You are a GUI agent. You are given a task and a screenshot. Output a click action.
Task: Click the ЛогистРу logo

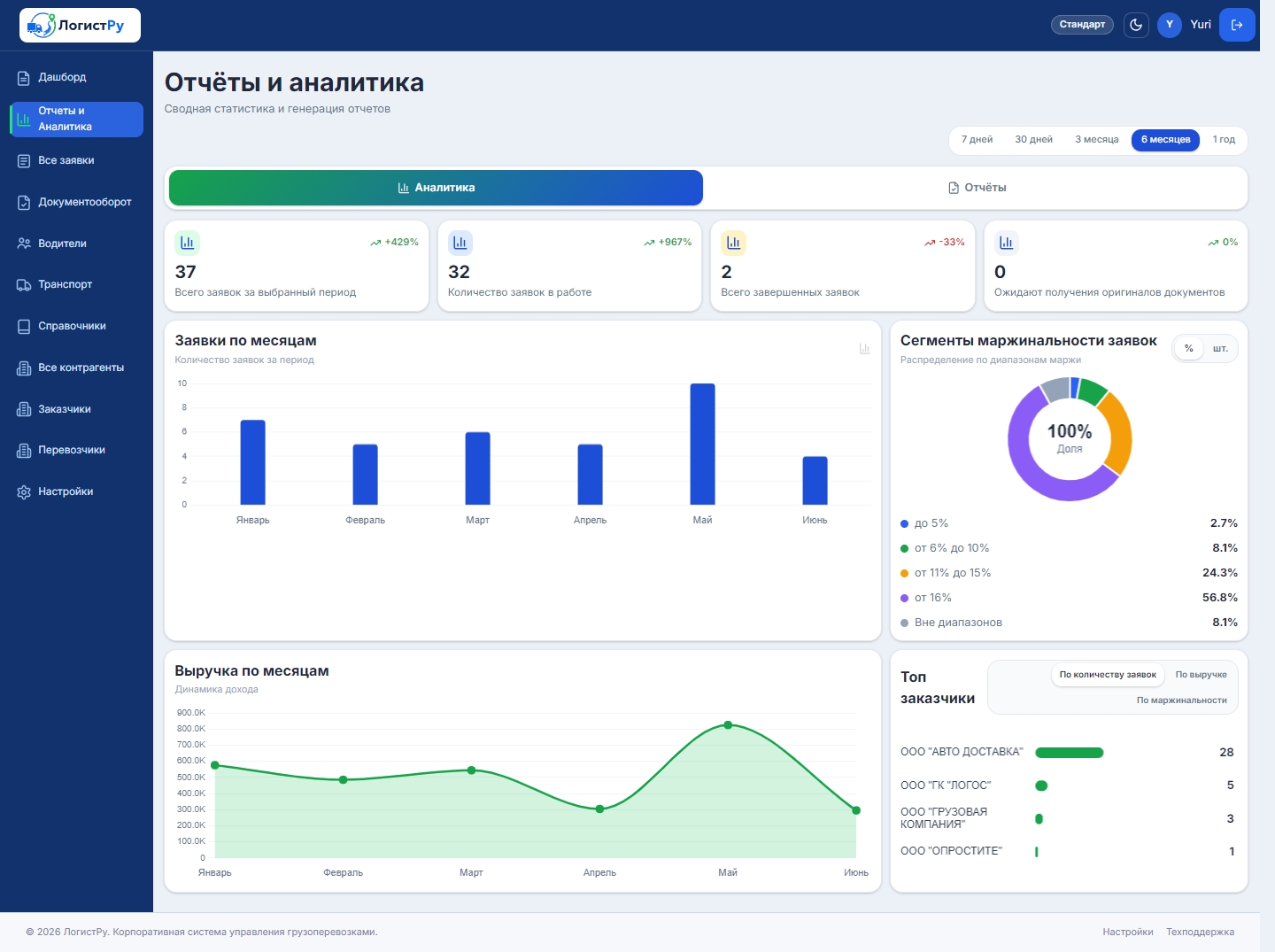(80, 26)
